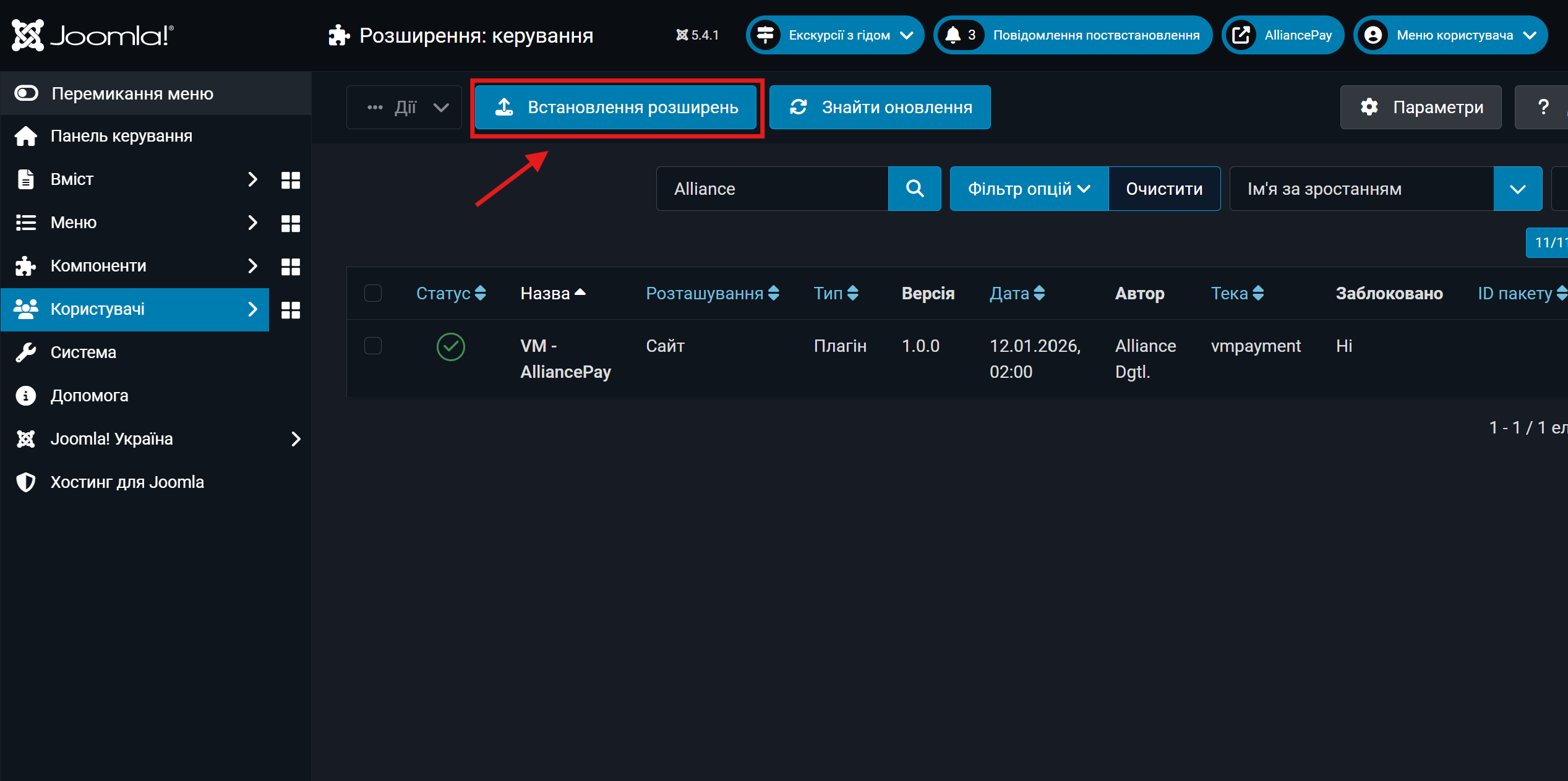
Task: Check the select-all checkbox in the table header
Action: [373, 293]
